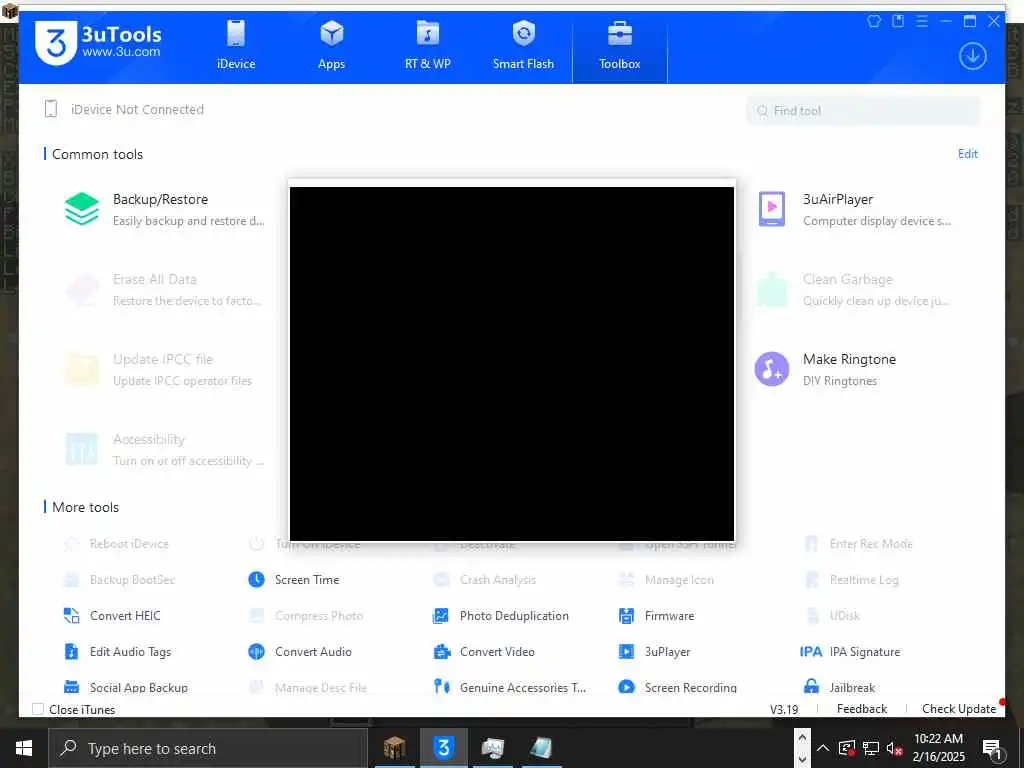Open the Convert HEIC icon

coord(71,615)
